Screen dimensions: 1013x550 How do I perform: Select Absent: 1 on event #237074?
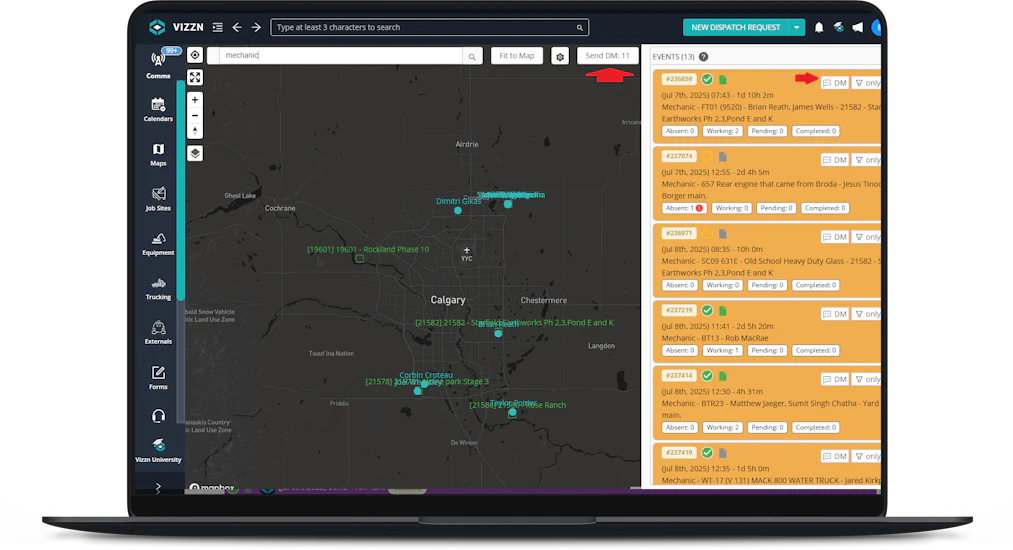tap(683, 208)
